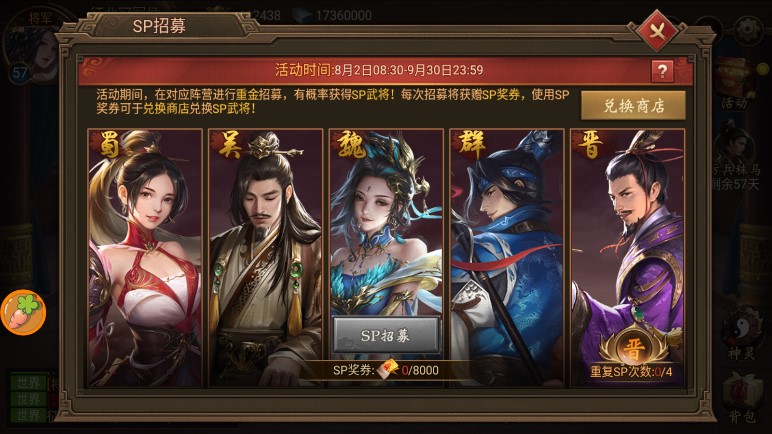
Task: Select the 晋 faction hero card
Action: pyautogui.click(x=628, y=258)
